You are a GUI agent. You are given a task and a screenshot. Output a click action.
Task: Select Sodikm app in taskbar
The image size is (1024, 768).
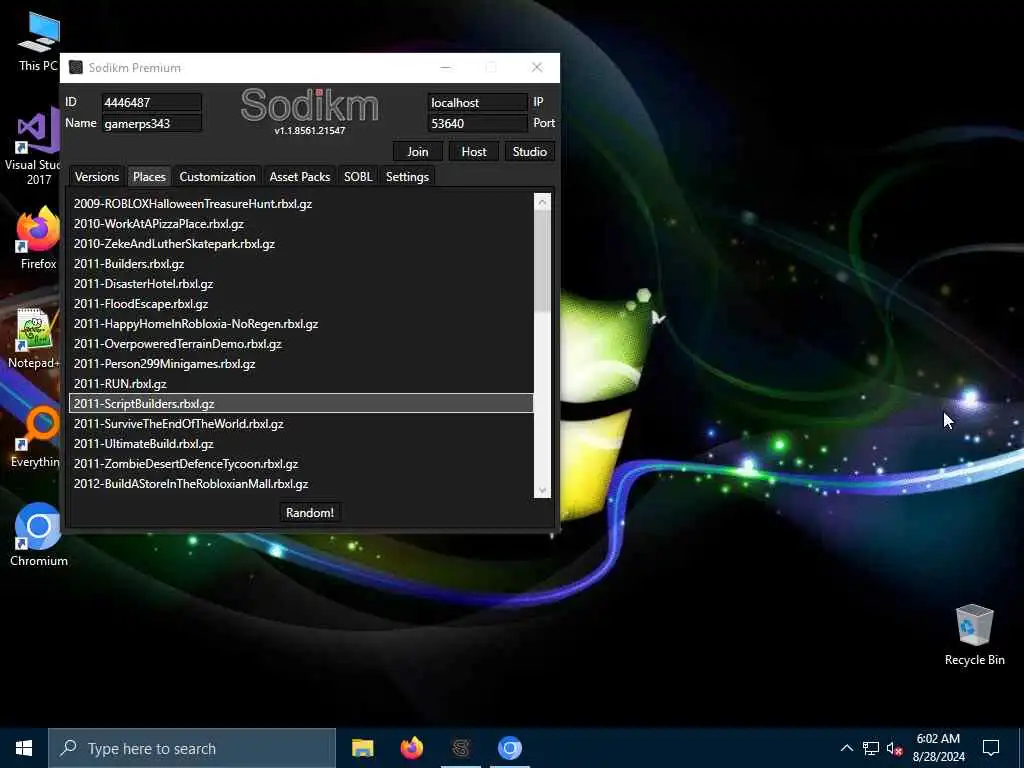click(x=461, y=748)
